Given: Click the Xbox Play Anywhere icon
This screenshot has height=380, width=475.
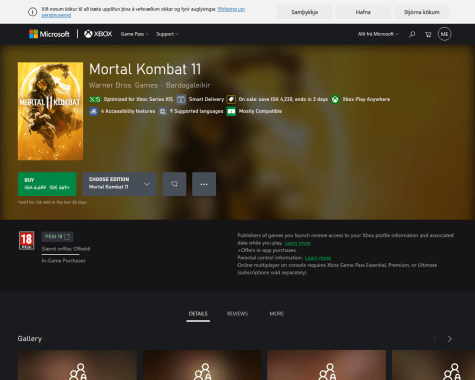Looking at the screenshot, I should pyautogui.click(x=335, y=99).
